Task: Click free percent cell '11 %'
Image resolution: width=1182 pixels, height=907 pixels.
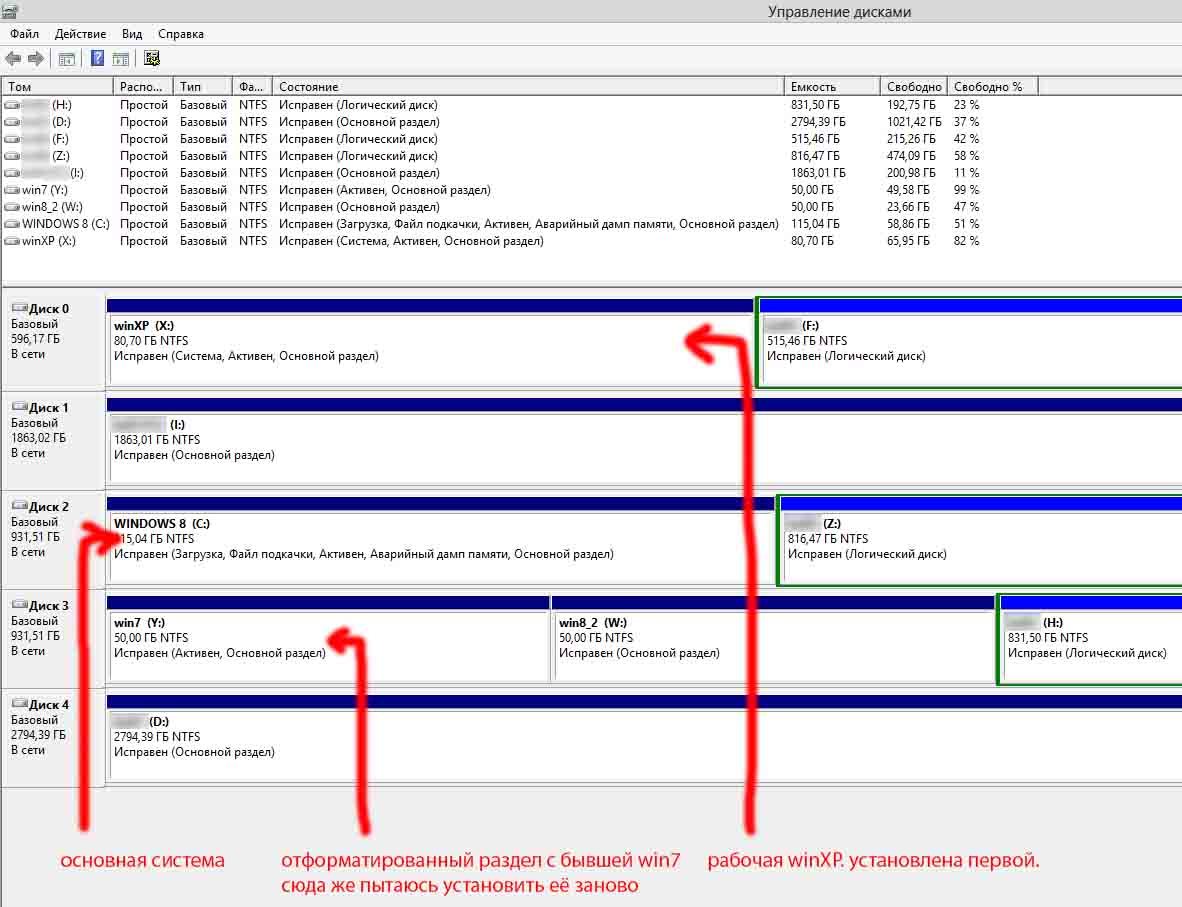Action: coord(966,173)
